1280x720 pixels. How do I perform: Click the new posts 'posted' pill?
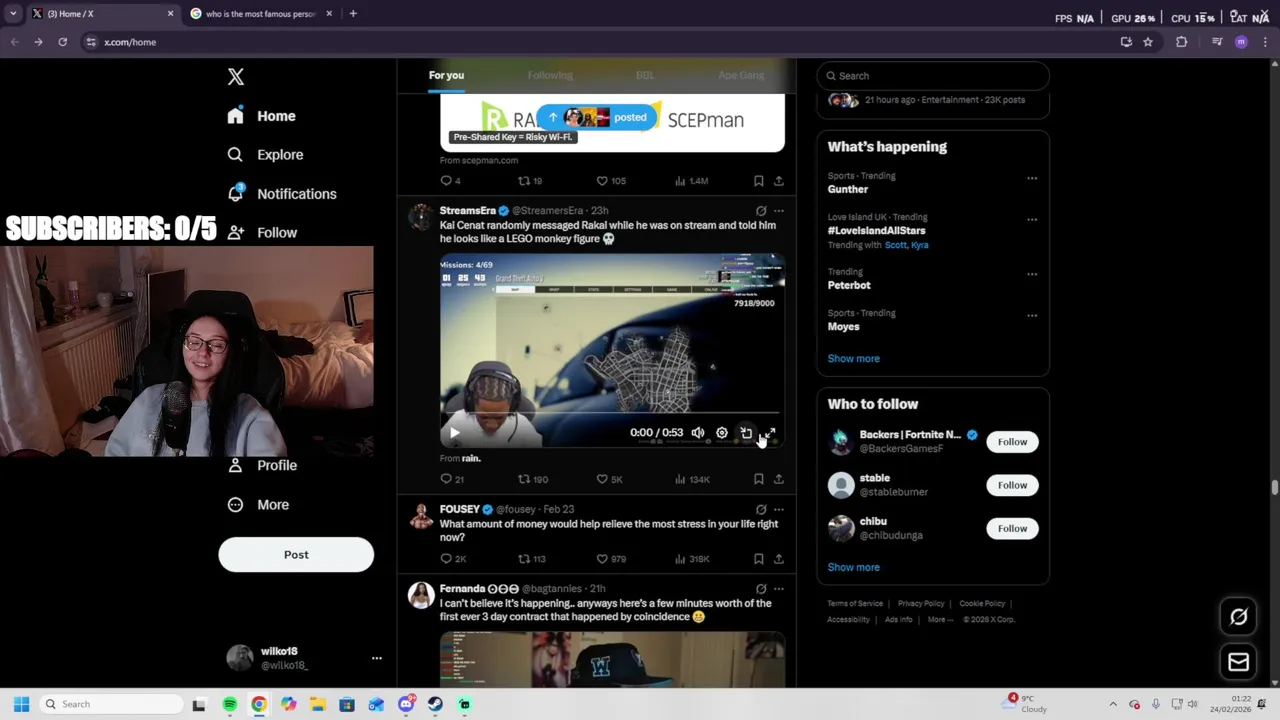(598, 118)
